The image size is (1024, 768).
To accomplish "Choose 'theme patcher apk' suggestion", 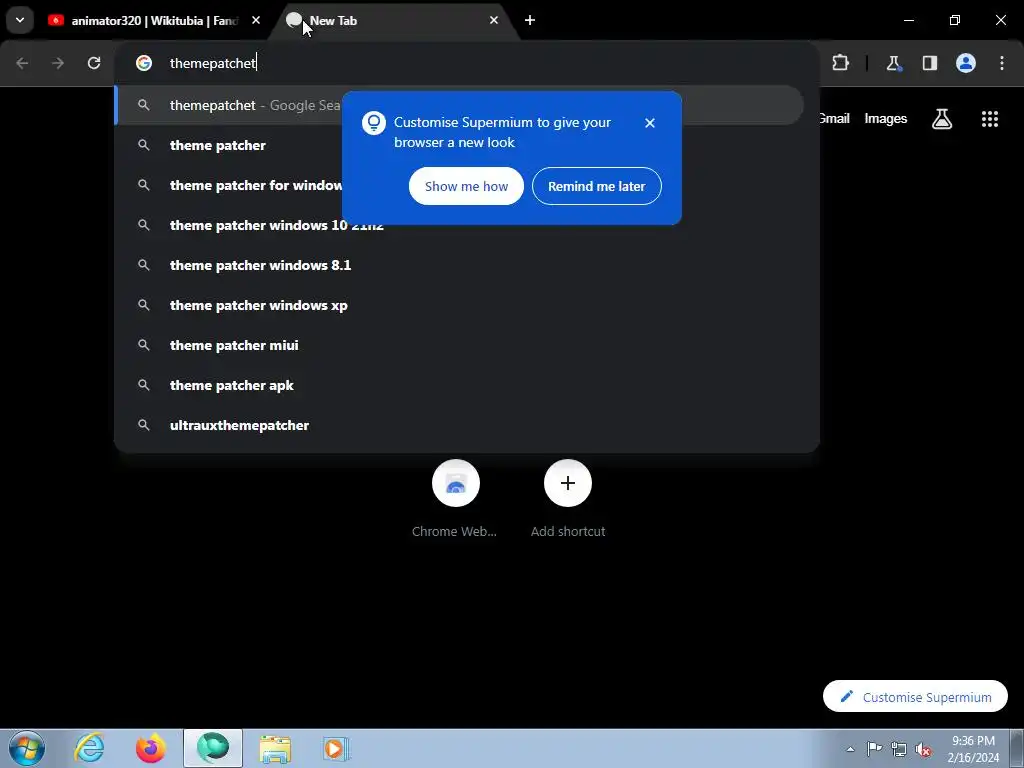I will click(459, 385).
